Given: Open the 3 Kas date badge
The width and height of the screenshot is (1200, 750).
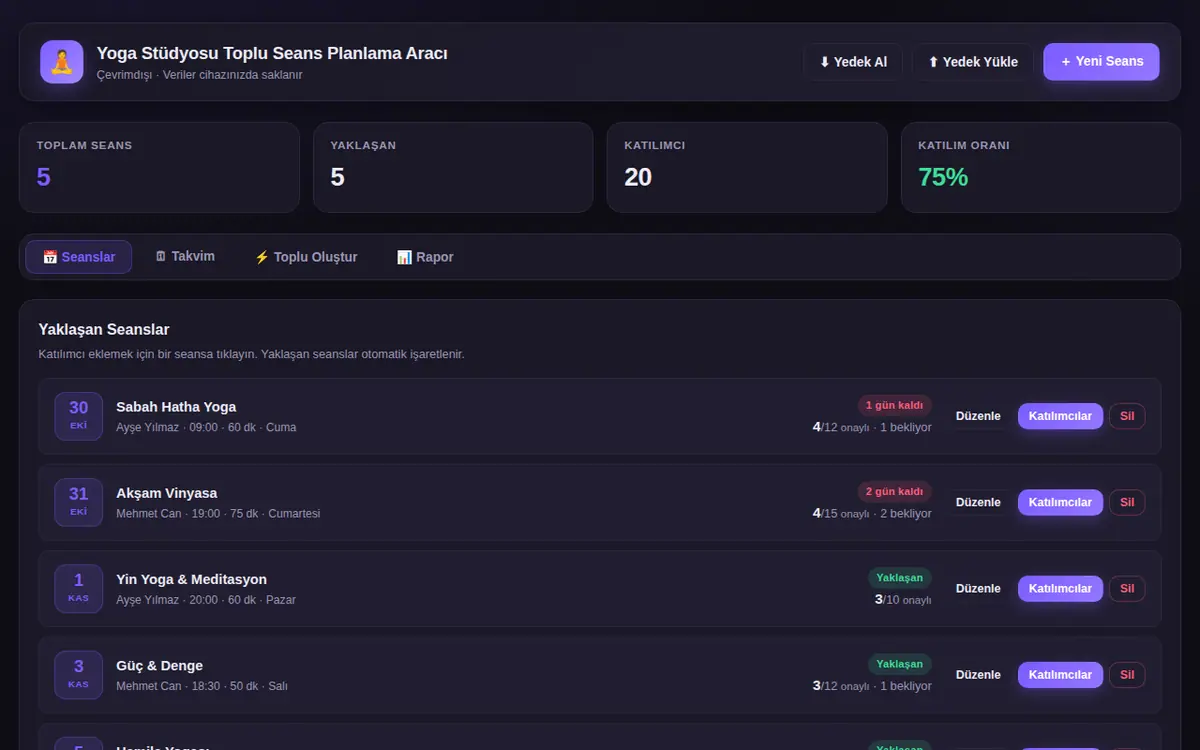Looking at the screenshot, I should point(78,675).
